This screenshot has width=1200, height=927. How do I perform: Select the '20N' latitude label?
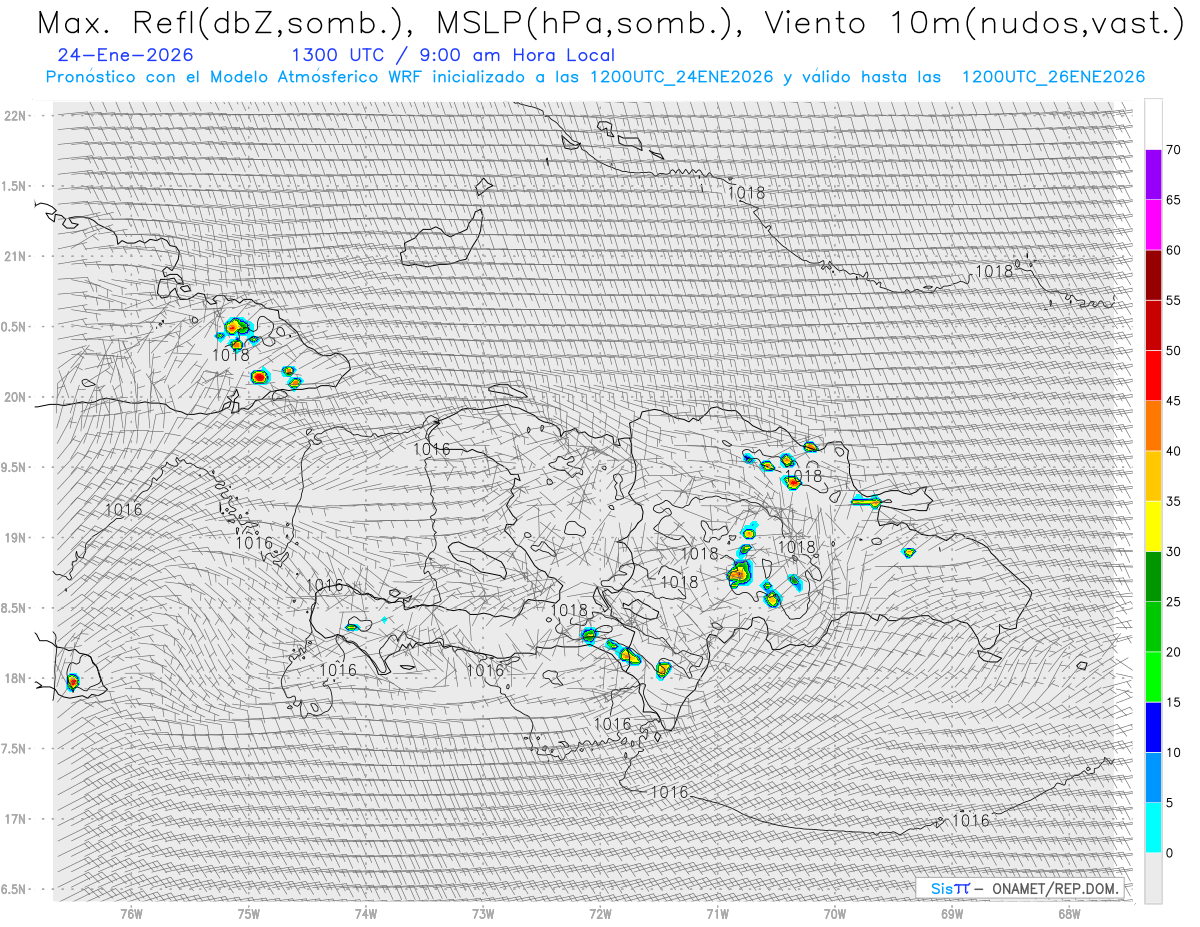click(x=17, y=397)
